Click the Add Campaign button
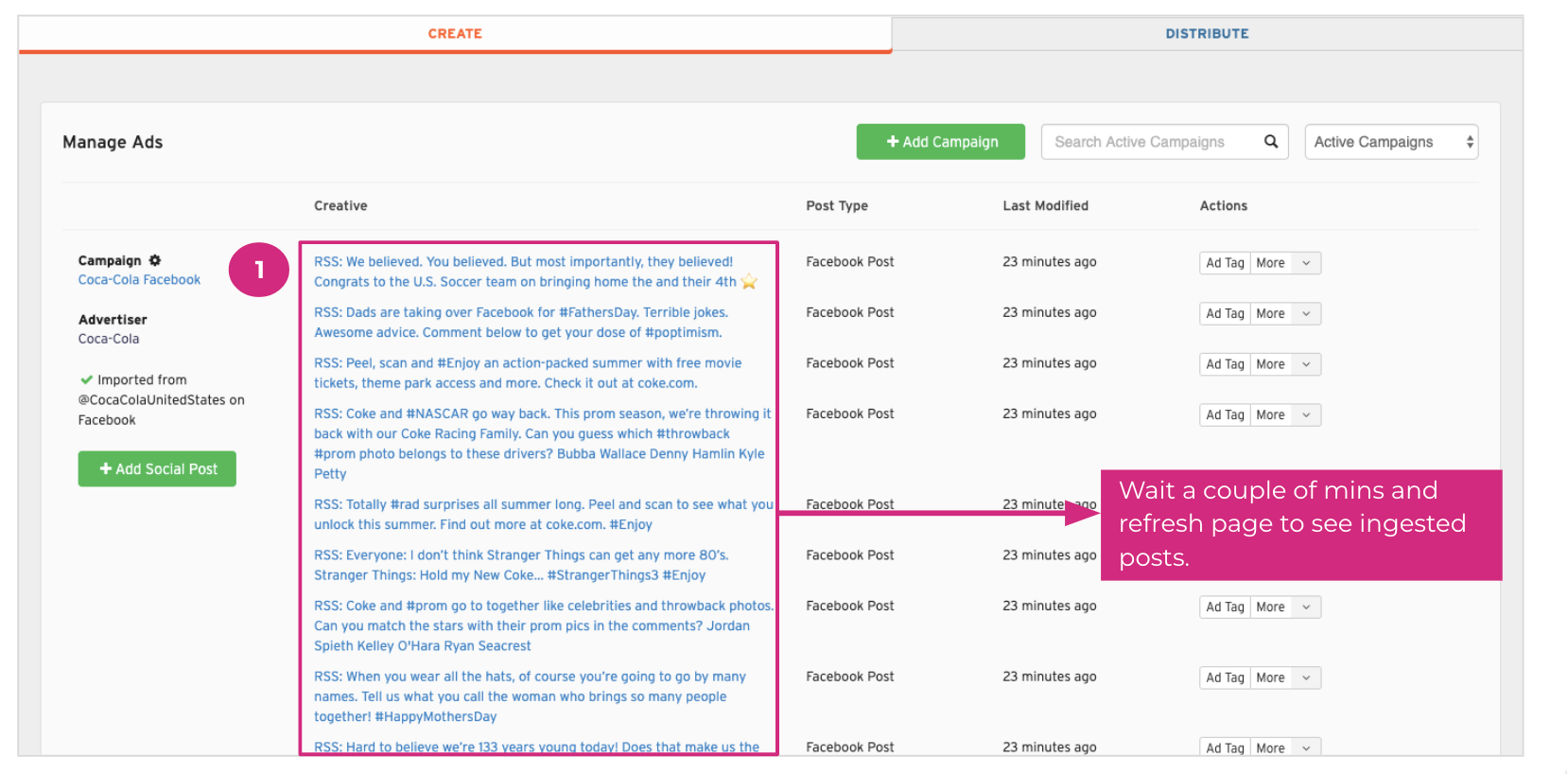 coord(940,142)
